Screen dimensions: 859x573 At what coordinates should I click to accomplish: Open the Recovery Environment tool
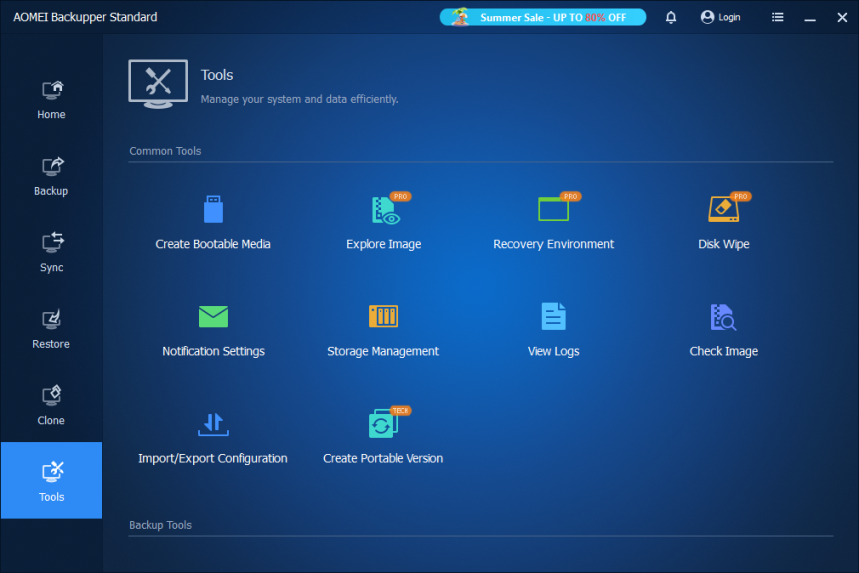pyautogui.click(x=553, y=210)
